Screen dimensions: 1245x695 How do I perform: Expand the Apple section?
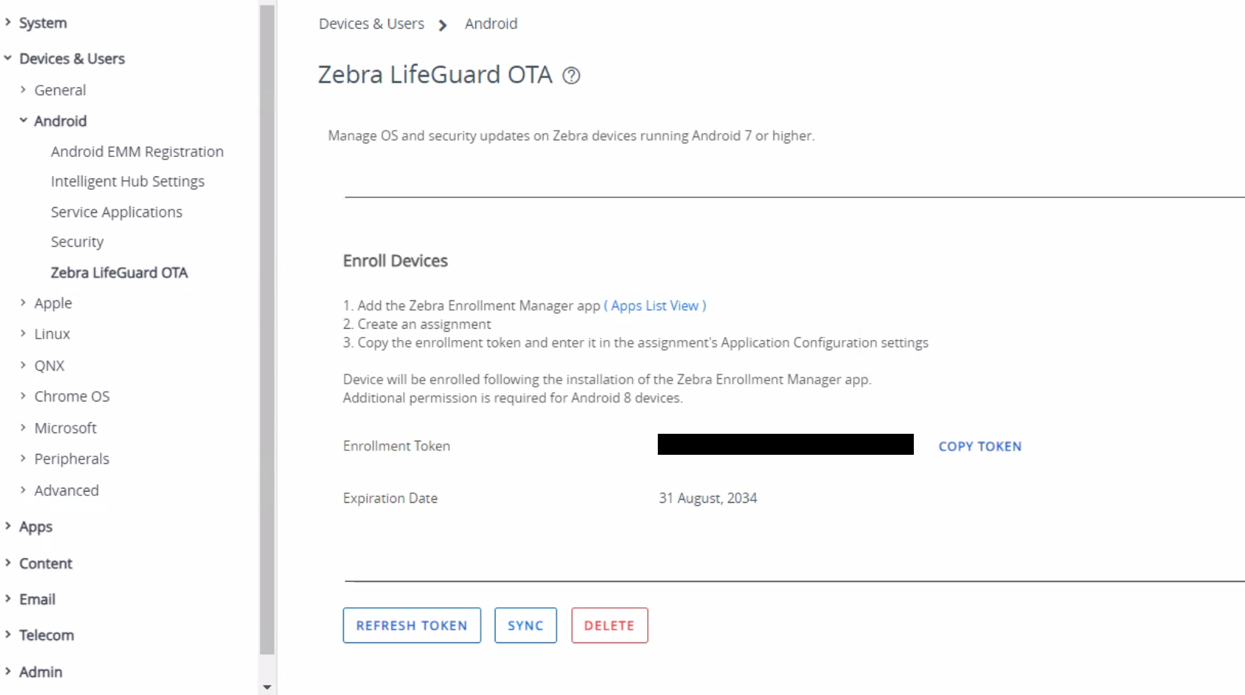click(52, 302)
